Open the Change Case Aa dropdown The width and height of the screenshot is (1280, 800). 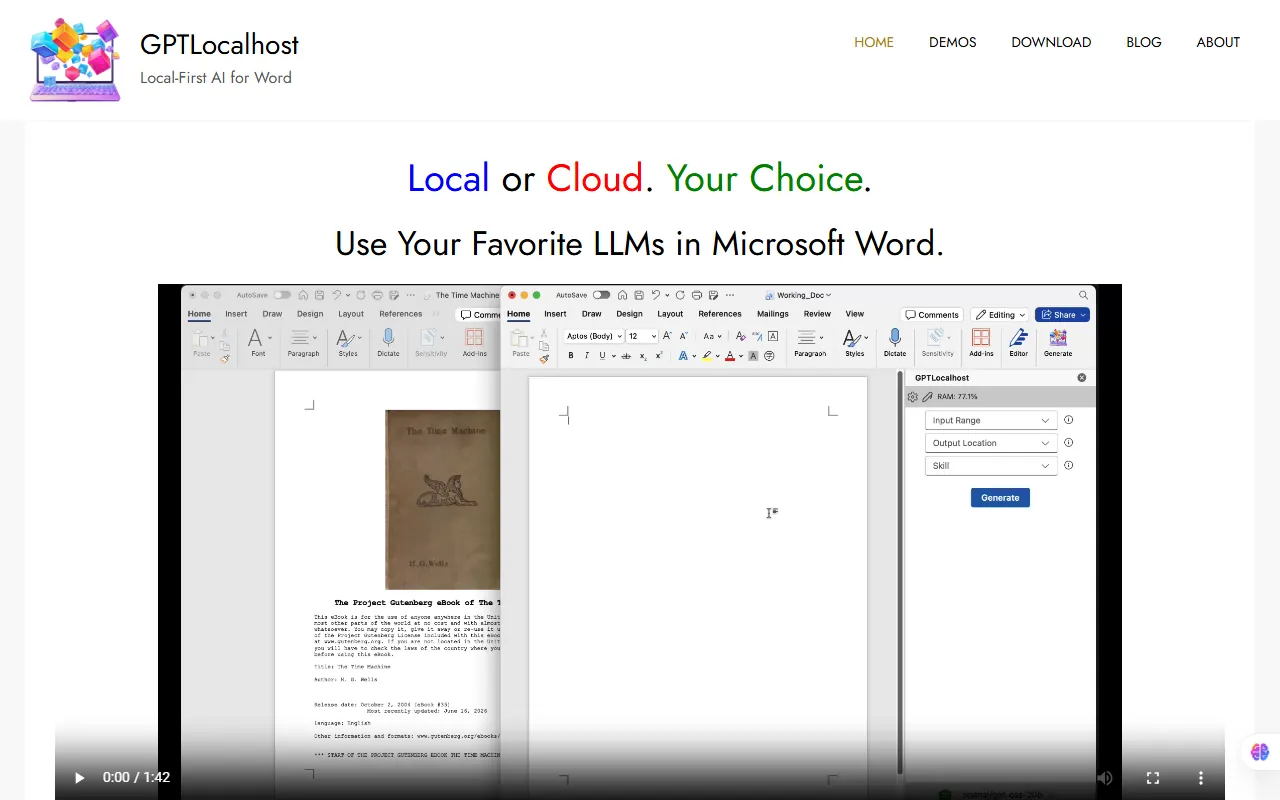[x=712, y=336]
